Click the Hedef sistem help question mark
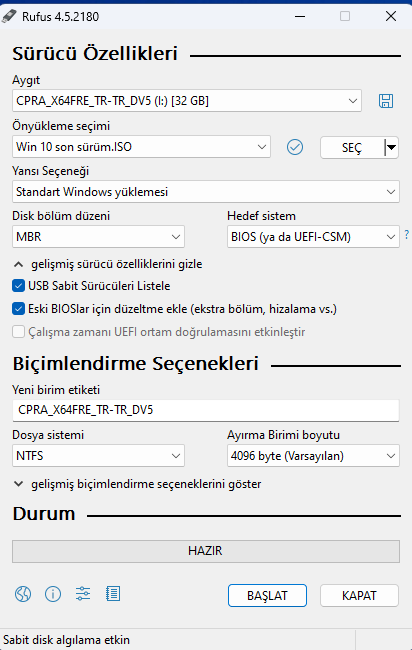 [407, 235]
